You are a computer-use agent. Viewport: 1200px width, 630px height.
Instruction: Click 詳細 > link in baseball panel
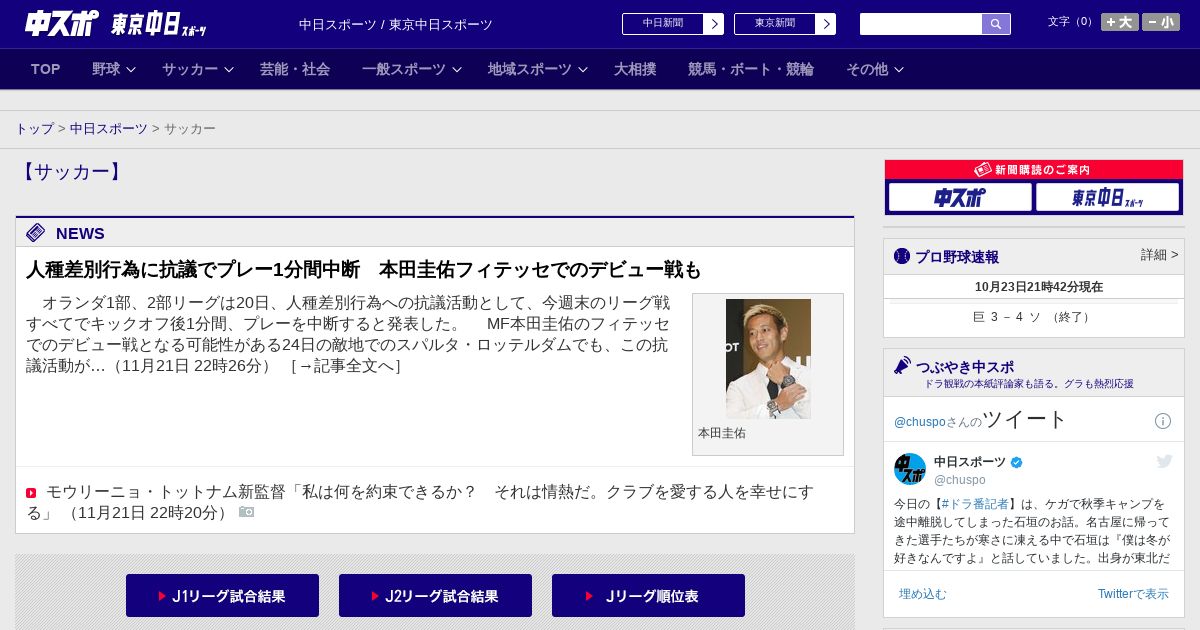tap(1159, 255)
